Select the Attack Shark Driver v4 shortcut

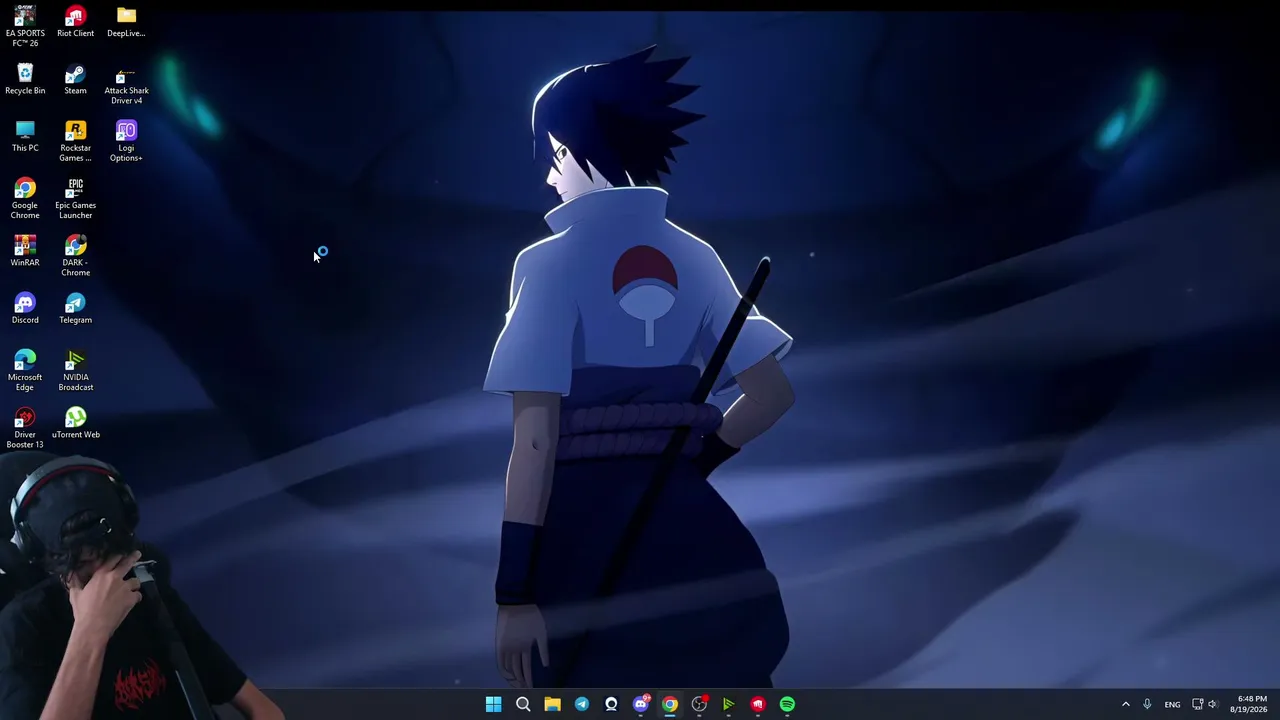126,85
